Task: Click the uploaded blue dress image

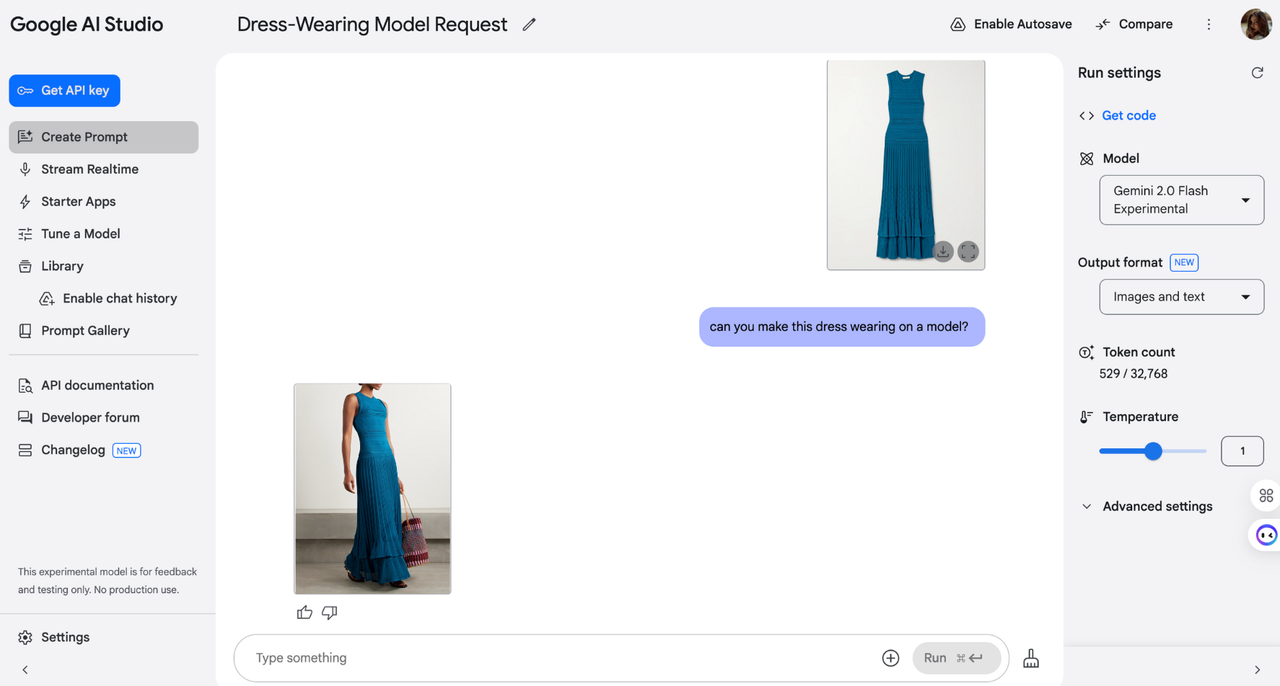Action: (x=906, y=165)
